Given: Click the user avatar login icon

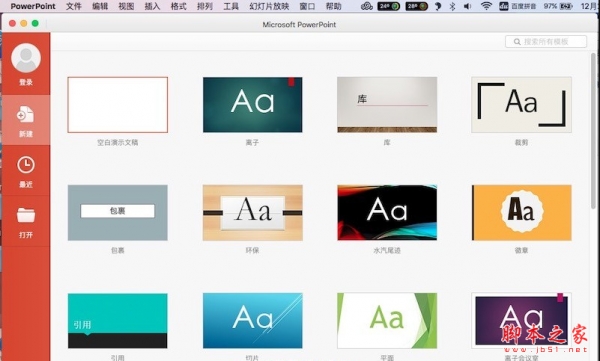Looking at the screenshot, I should point(26,58).
